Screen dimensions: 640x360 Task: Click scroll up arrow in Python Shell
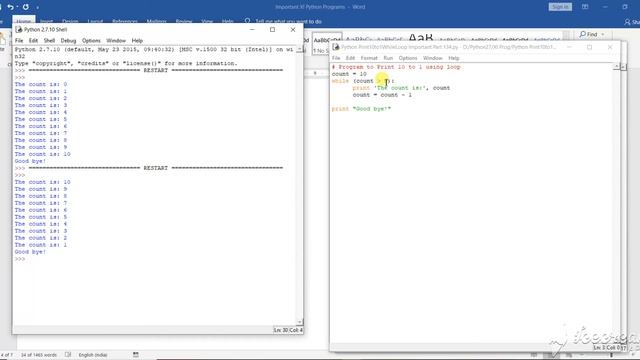coord(300,49)
